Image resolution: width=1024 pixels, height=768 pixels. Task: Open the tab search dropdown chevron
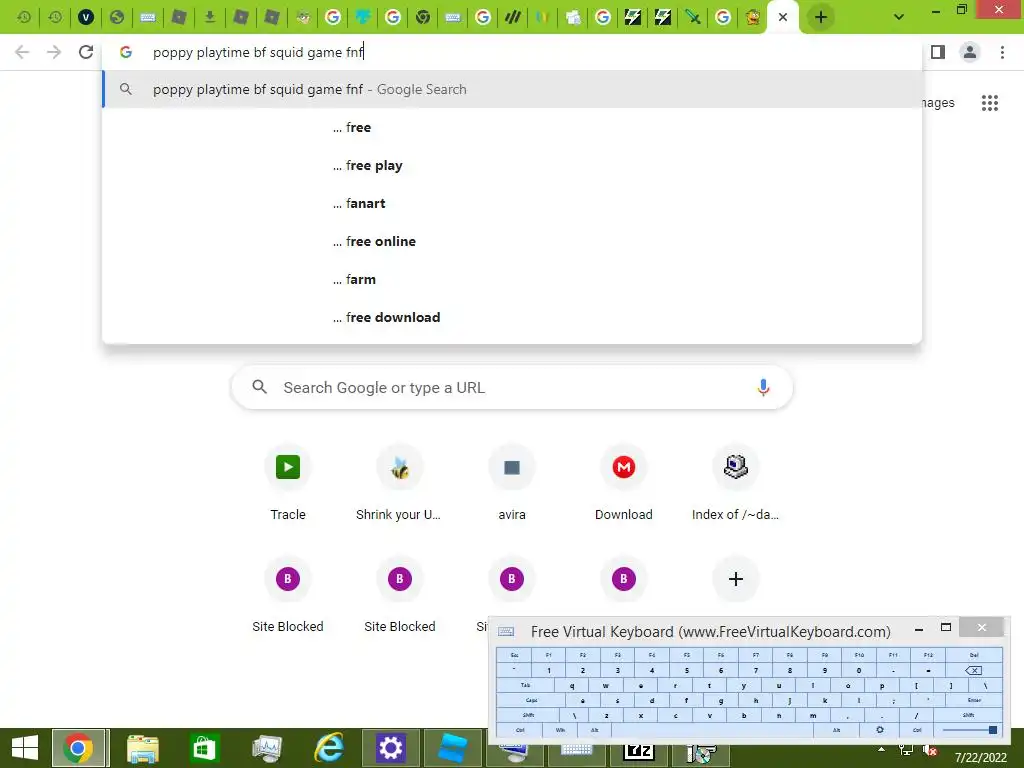899,17
